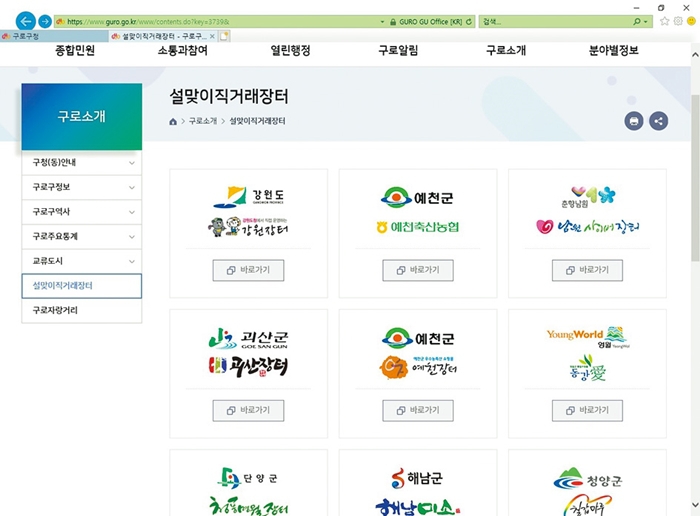Click the refresh icon in address bar
700x516 pixels.
(x=469, y=21)
